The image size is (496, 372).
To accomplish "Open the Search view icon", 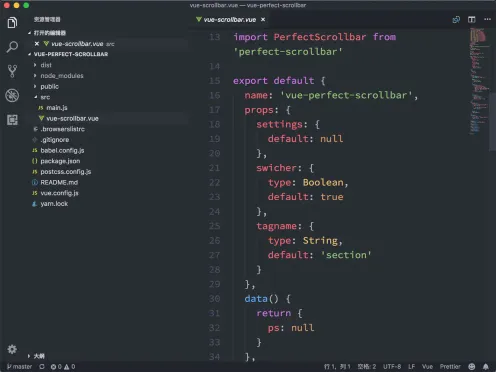I will tap(12, 47).
